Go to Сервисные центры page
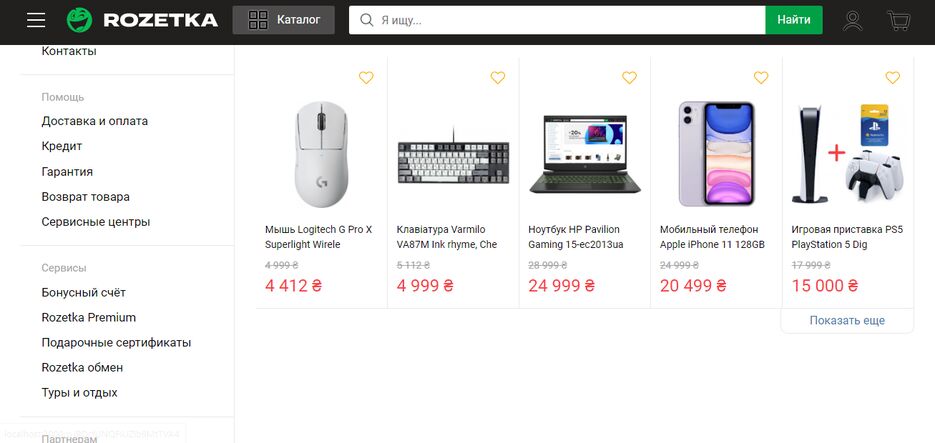Viewport: 935px width, 443px height. coord(96,222)
